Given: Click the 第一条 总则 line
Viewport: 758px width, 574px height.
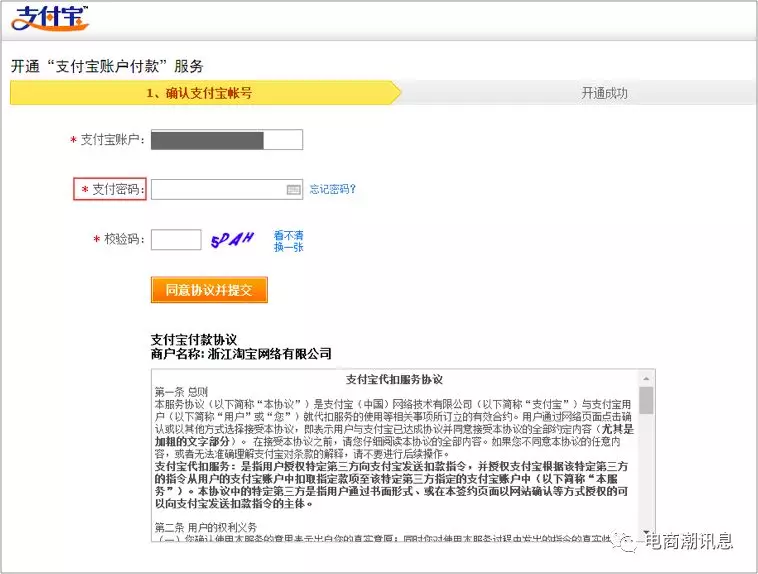Looking at the screenshot, I should 181,392.
